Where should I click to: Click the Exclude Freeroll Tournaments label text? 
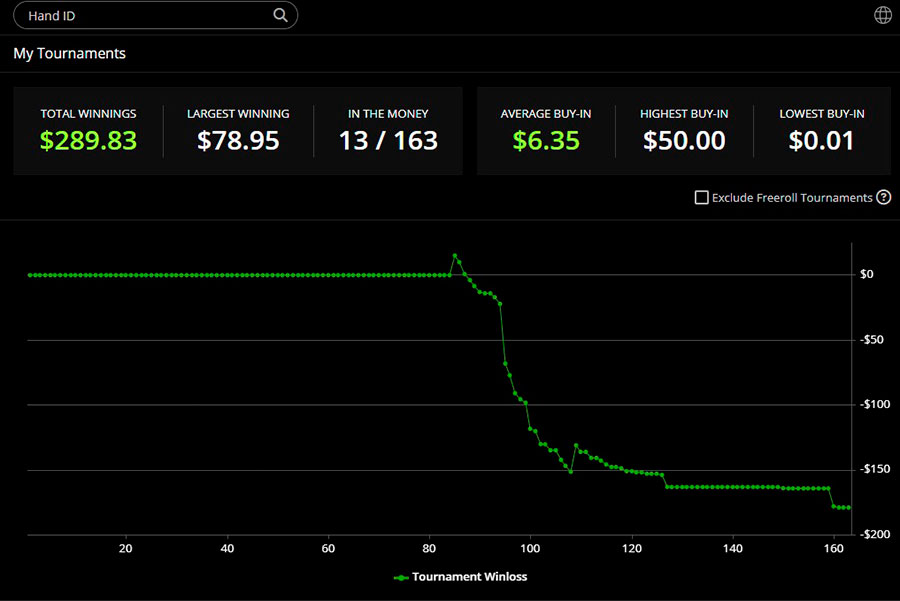pos(791,197)
